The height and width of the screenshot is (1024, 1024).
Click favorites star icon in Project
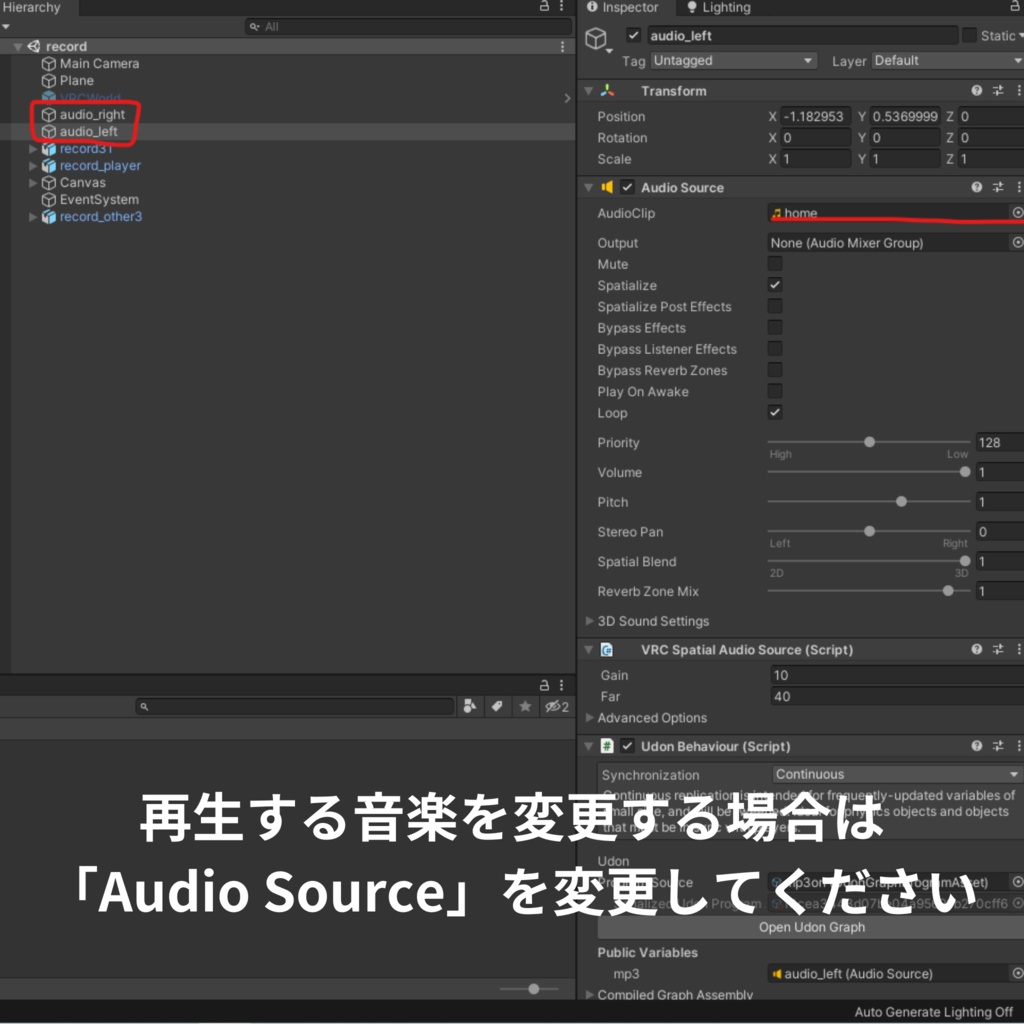[x=525, y=706]
